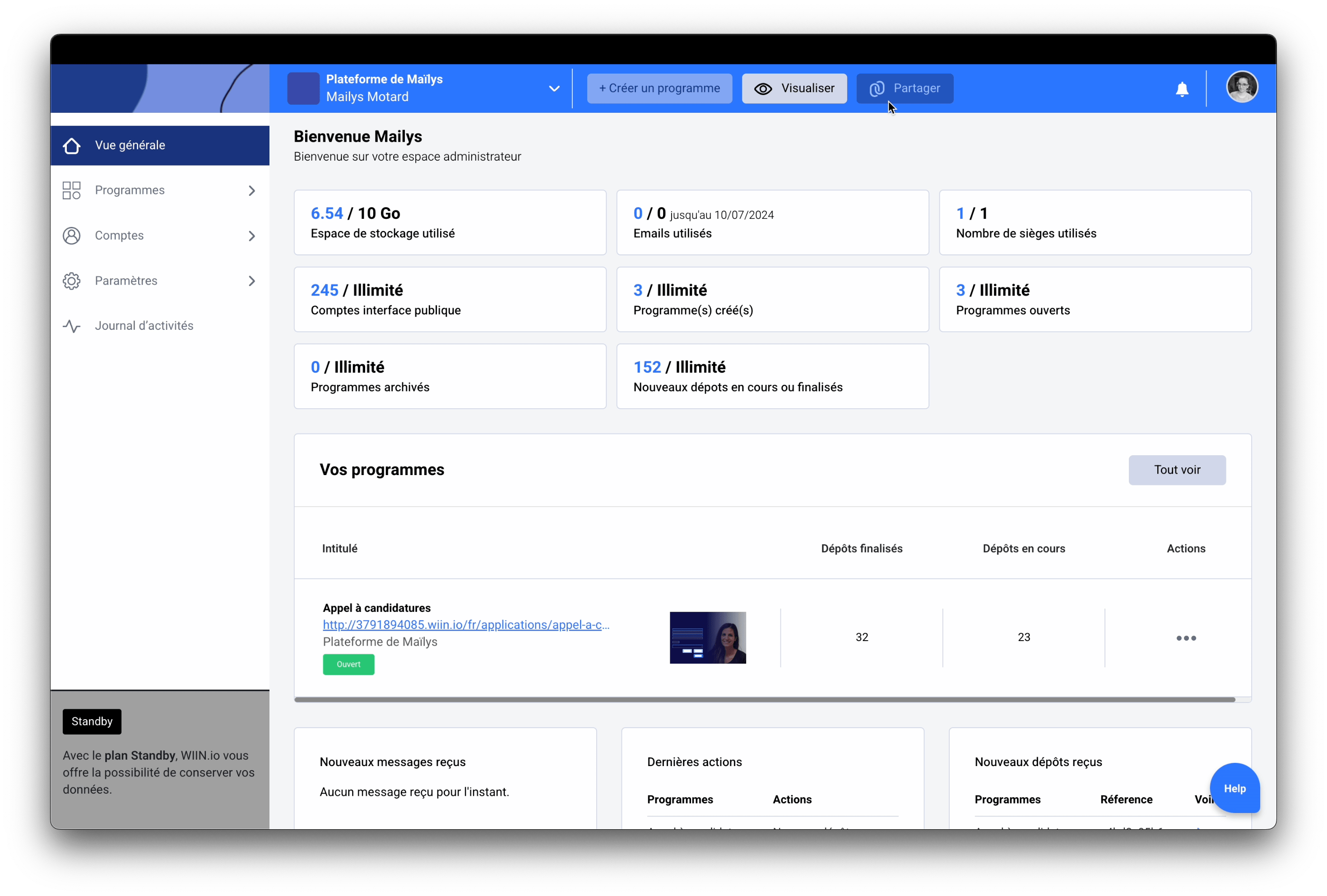Screen dimensions: 1327x896
Task: Click the Nouveaux messages reçus heading
Action: (392, 762)
